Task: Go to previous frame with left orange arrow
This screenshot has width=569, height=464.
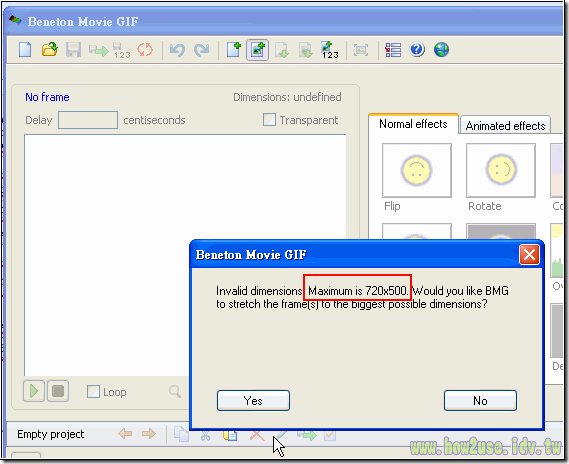Action: [x=125, y=434]
